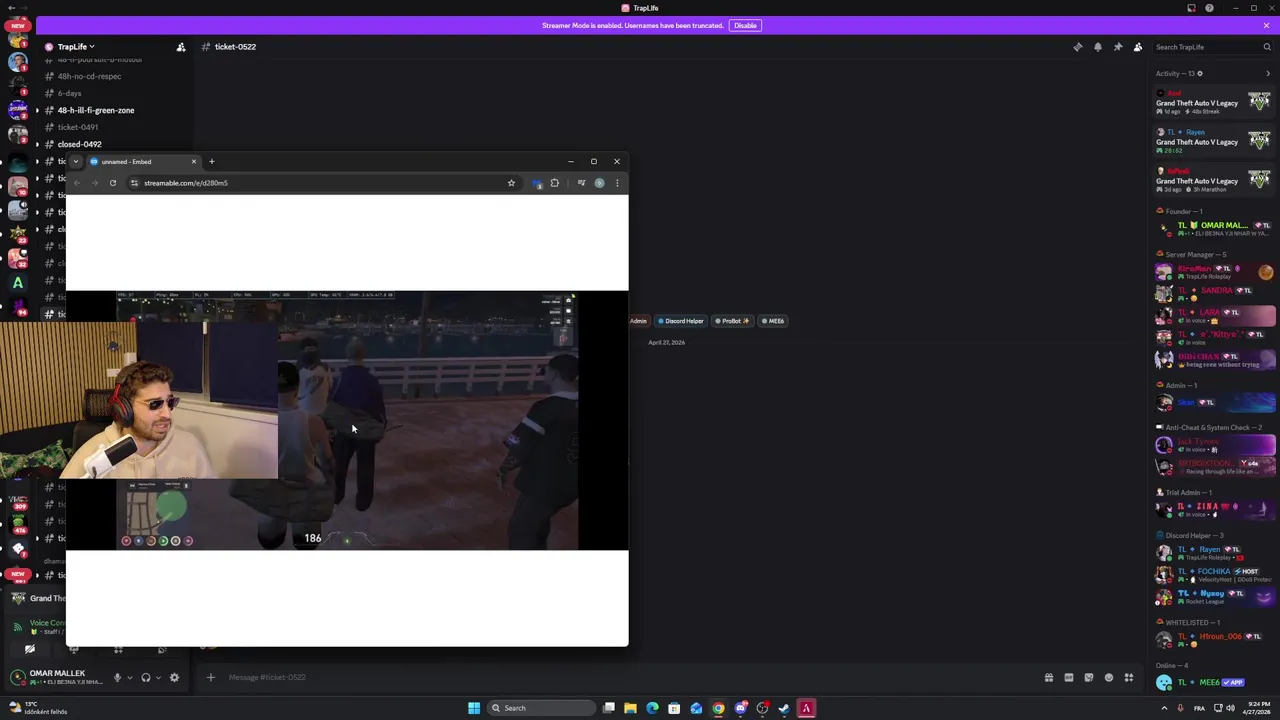Open notification settings bell icon
The height and width of the screenshot is (720, 1280).
point(1097,47)
